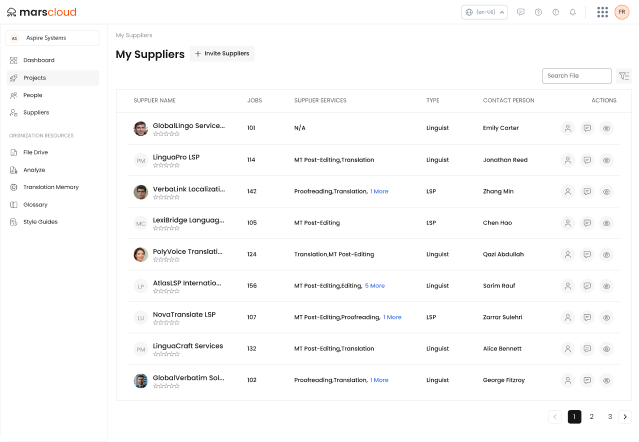Toggle eye icon for LinguaCraft Services row
Viewport: 639px width, 442px height.
click(606, 349)
